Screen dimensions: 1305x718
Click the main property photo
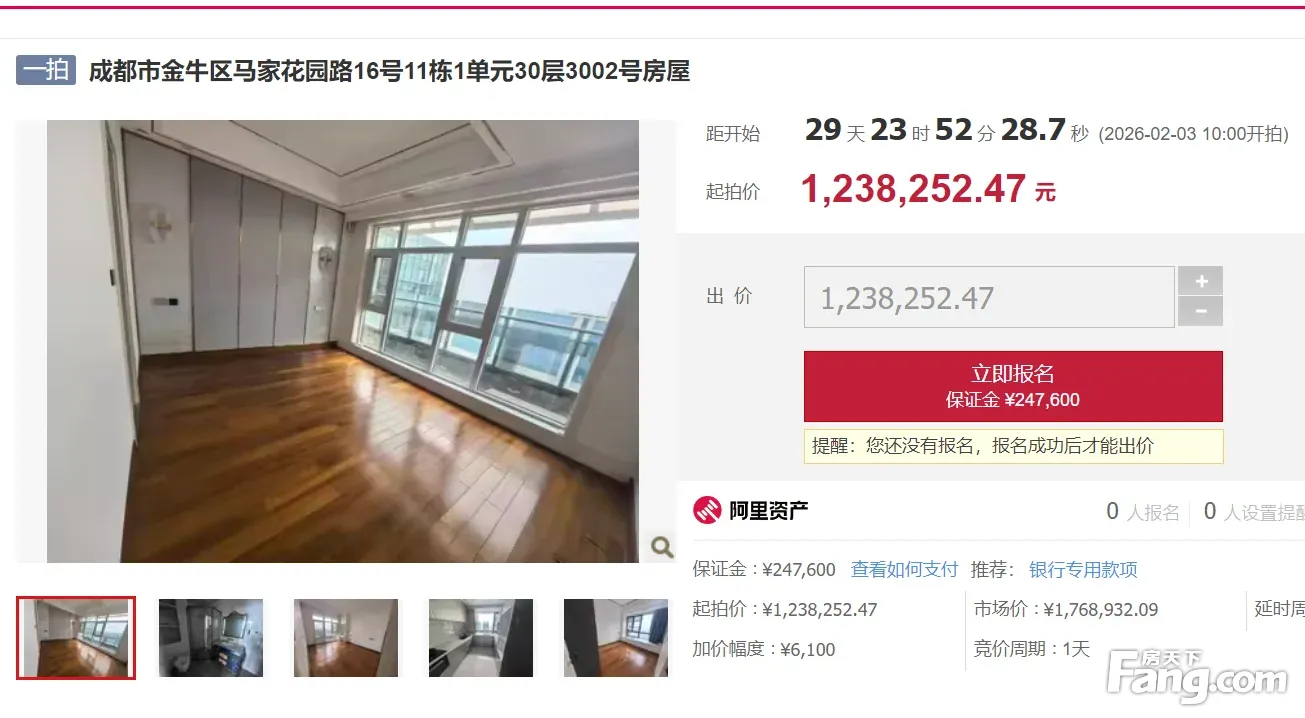tap(343, 341)
